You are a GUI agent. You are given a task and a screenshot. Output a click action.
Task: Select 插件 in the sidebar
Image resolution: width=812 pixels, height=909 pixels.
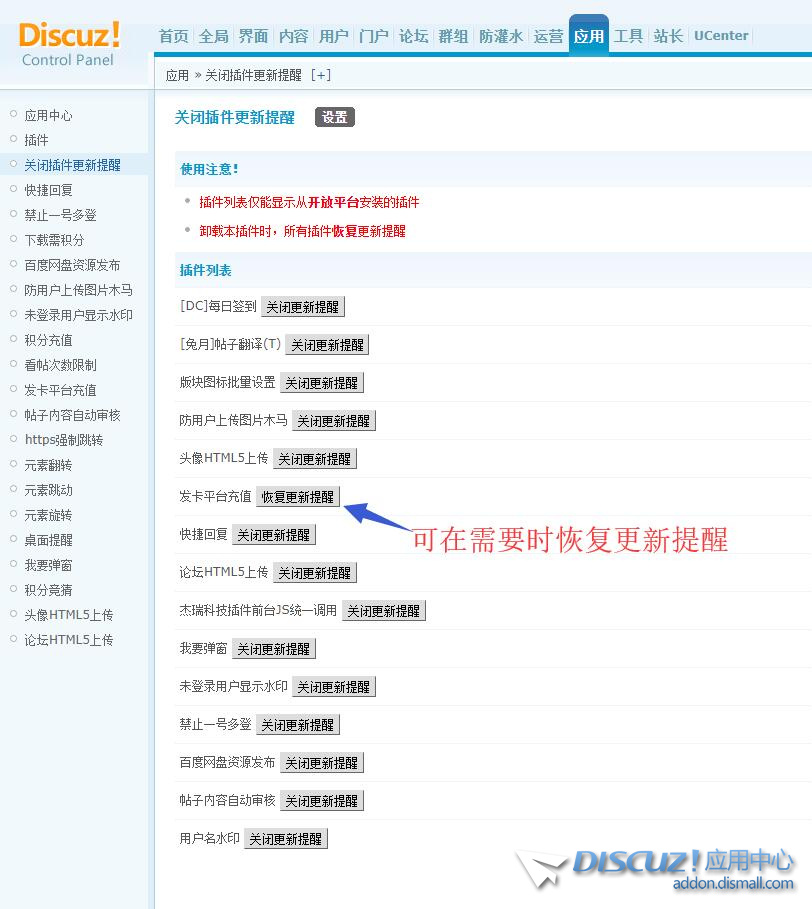click(x=36, y=140)
